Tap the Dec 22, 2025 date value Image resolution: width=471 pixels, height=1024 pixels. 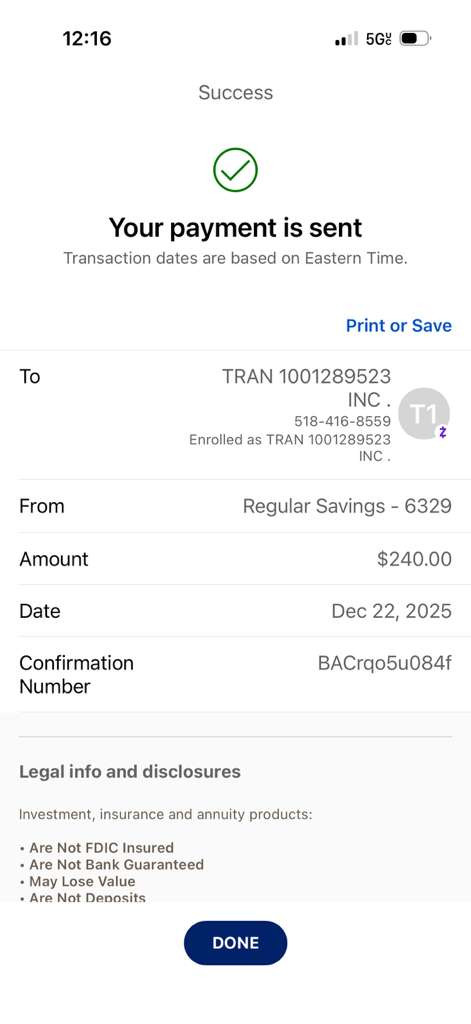point(391,611)
